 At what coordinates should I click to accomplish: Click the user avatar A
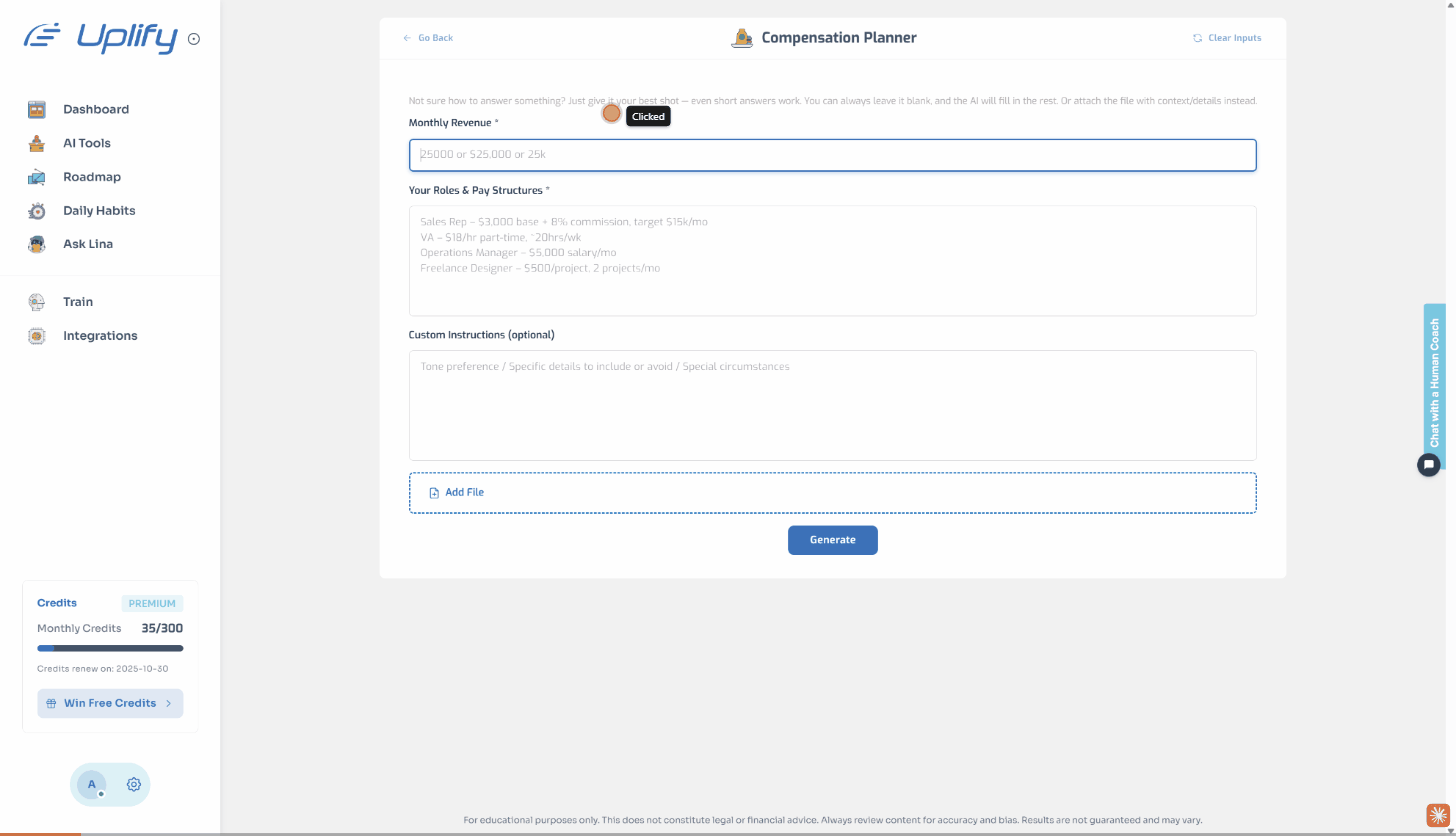click(x=92, y=785)
